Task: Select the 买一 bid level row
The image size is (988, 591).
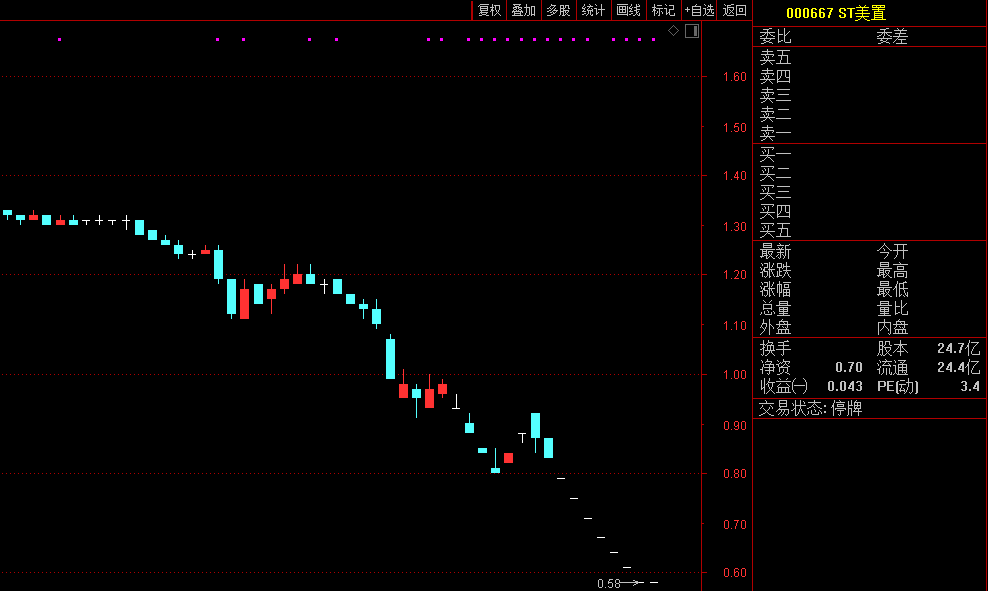Action: click(x=775, y=154)
